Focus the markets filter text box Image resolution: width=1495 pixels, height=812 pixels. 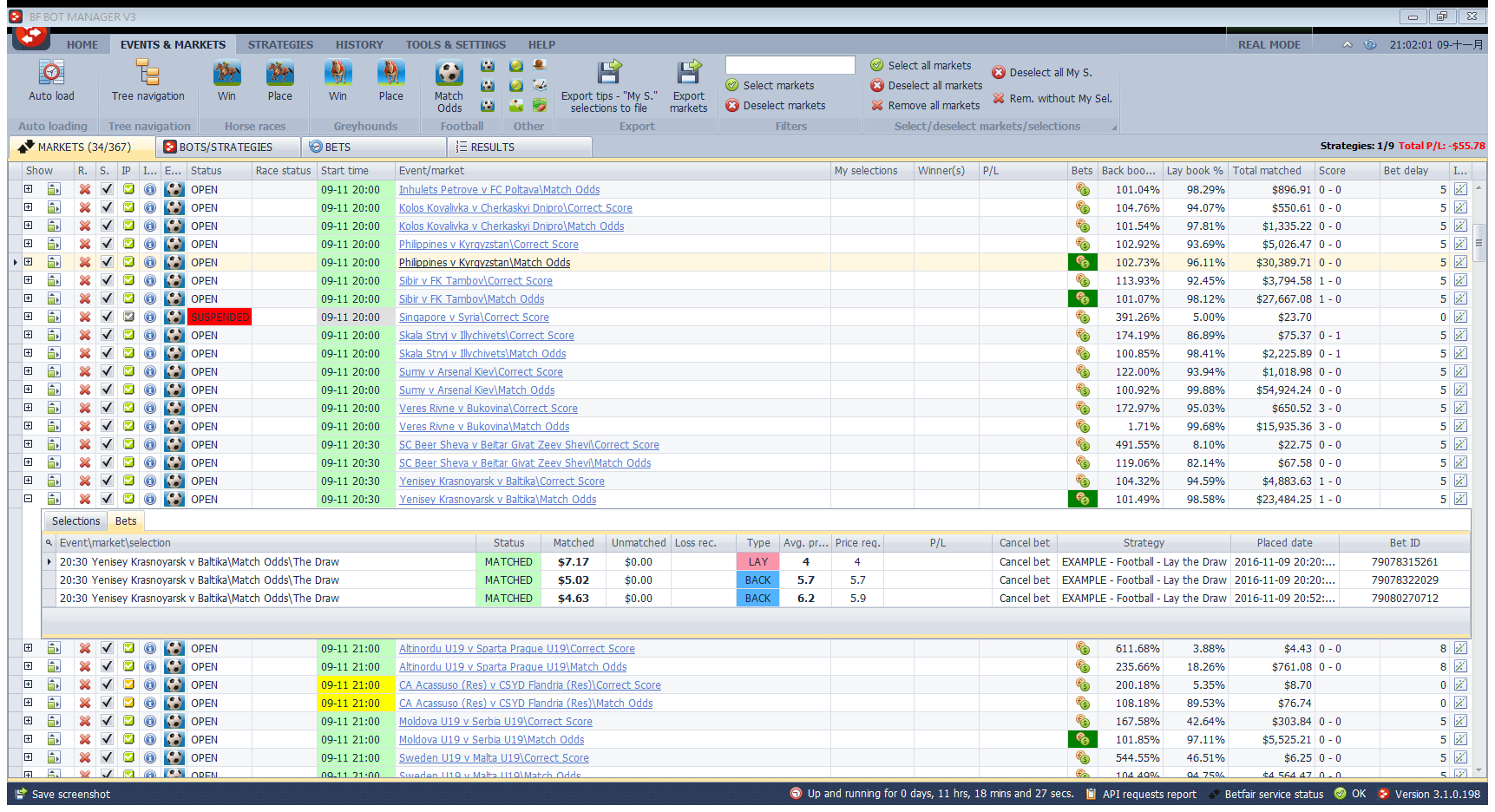click(x=790, y=65)
